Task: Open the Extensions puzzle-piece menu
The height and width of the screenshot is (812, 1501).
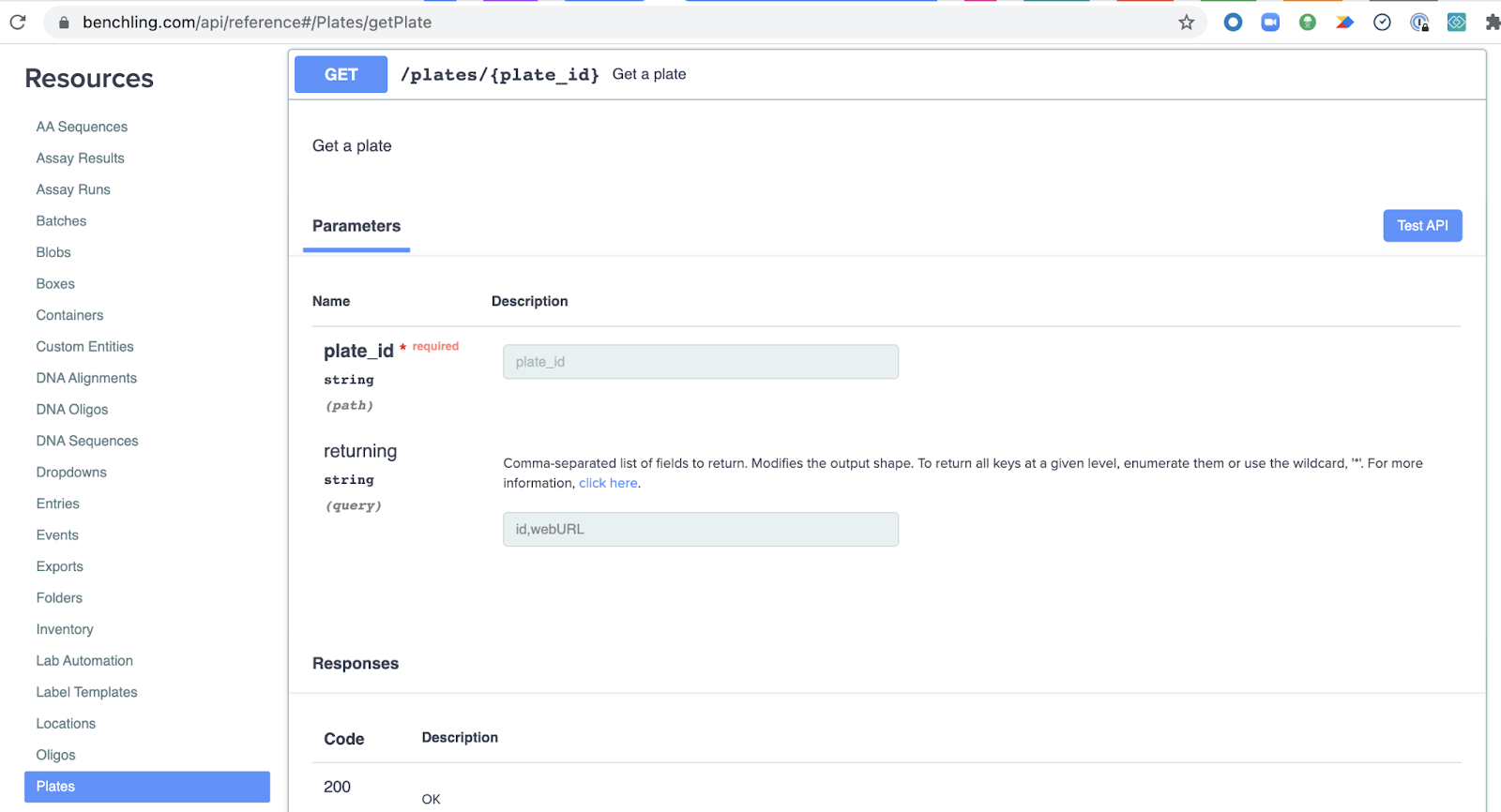Action: point(1492,23)
